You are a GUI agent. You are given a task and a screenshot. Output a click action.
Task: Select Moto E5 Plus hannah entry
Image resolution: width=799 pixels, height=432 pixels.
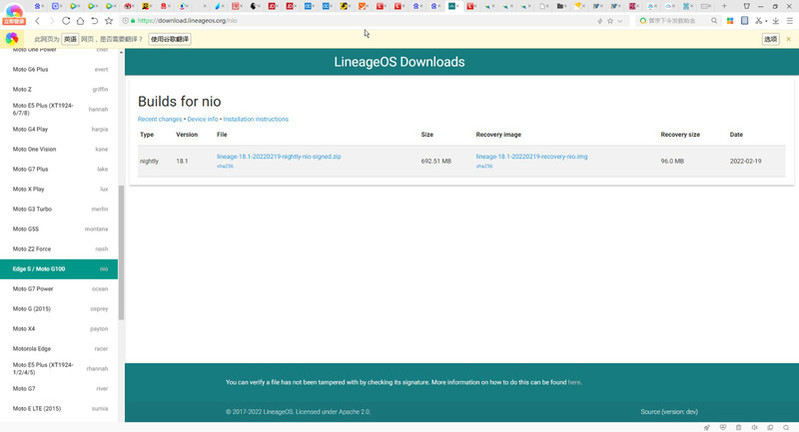(59, 109)
